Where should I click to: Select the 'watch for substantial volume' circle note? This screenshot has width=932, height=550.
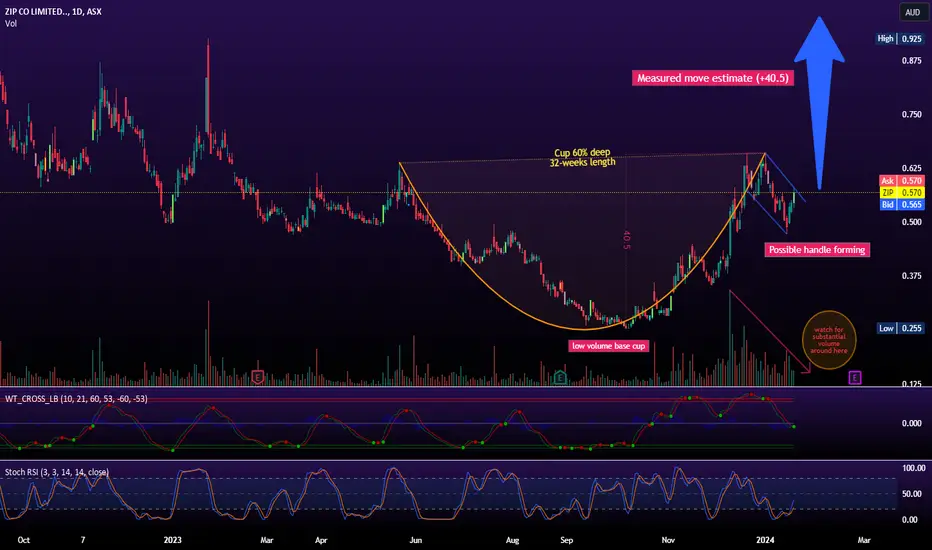829,340
